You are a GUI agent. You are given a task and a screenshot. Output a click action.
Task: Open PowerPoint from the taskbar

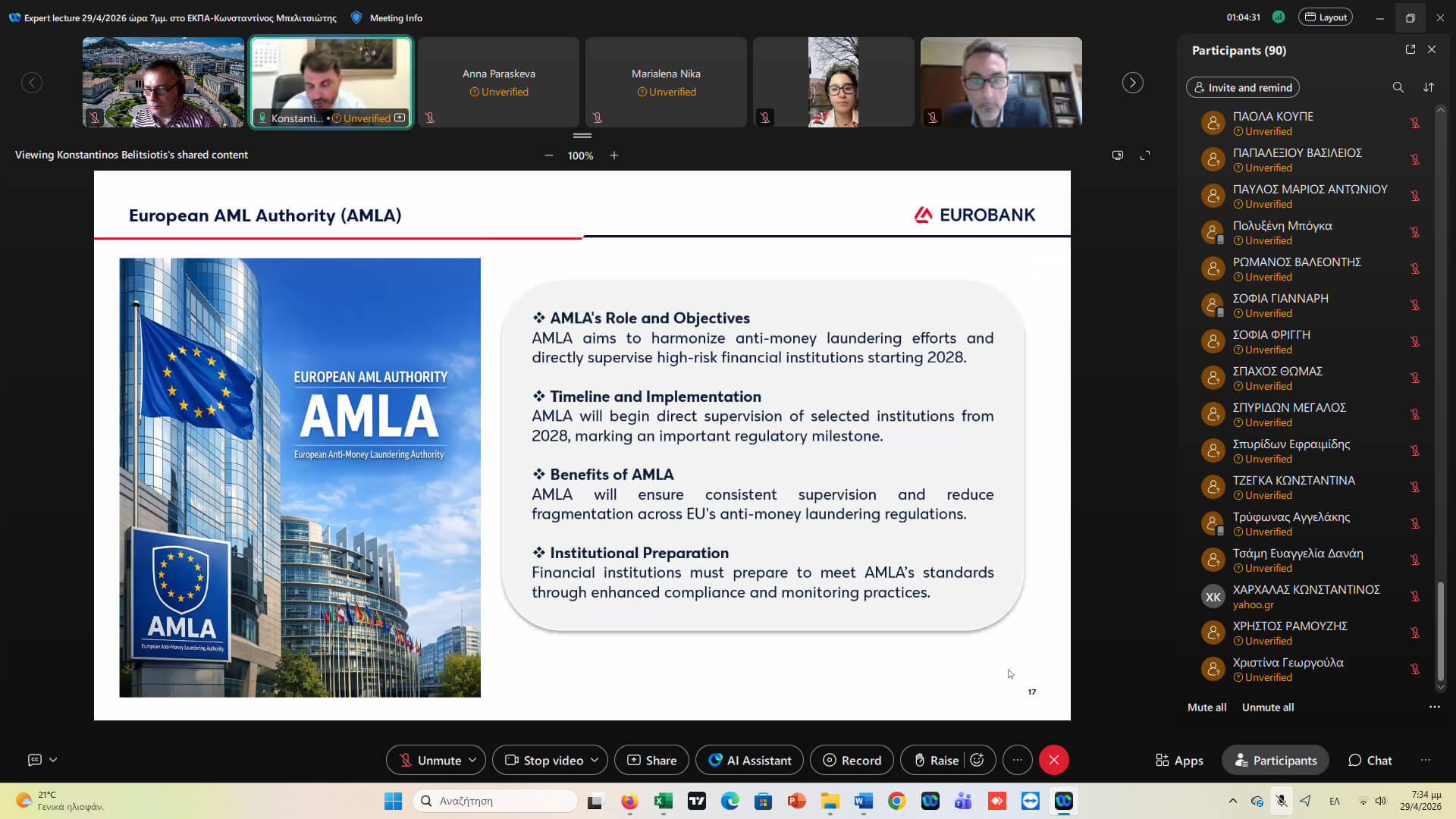point(796,801)
